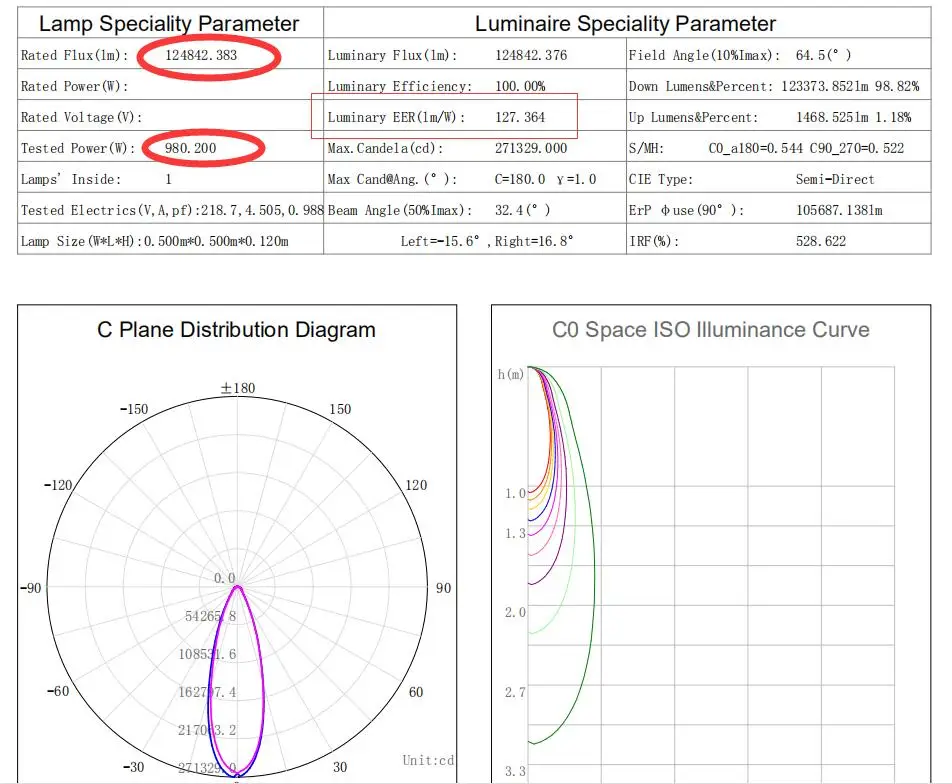
Task: Click the 108531.6 candela ring label
Action: [x=207, y=654]
